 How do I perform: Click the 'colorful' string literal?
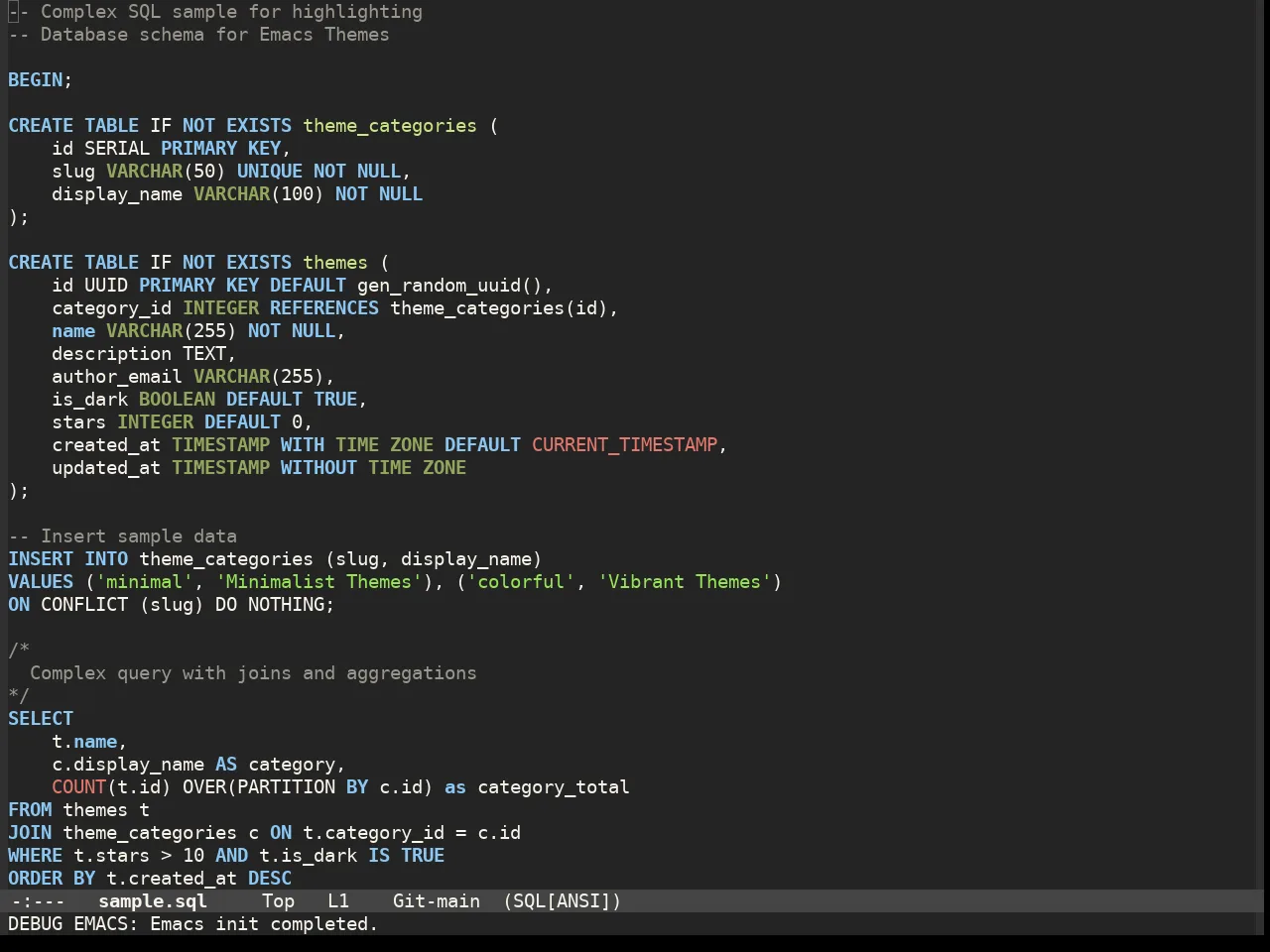tap(521, 582)
